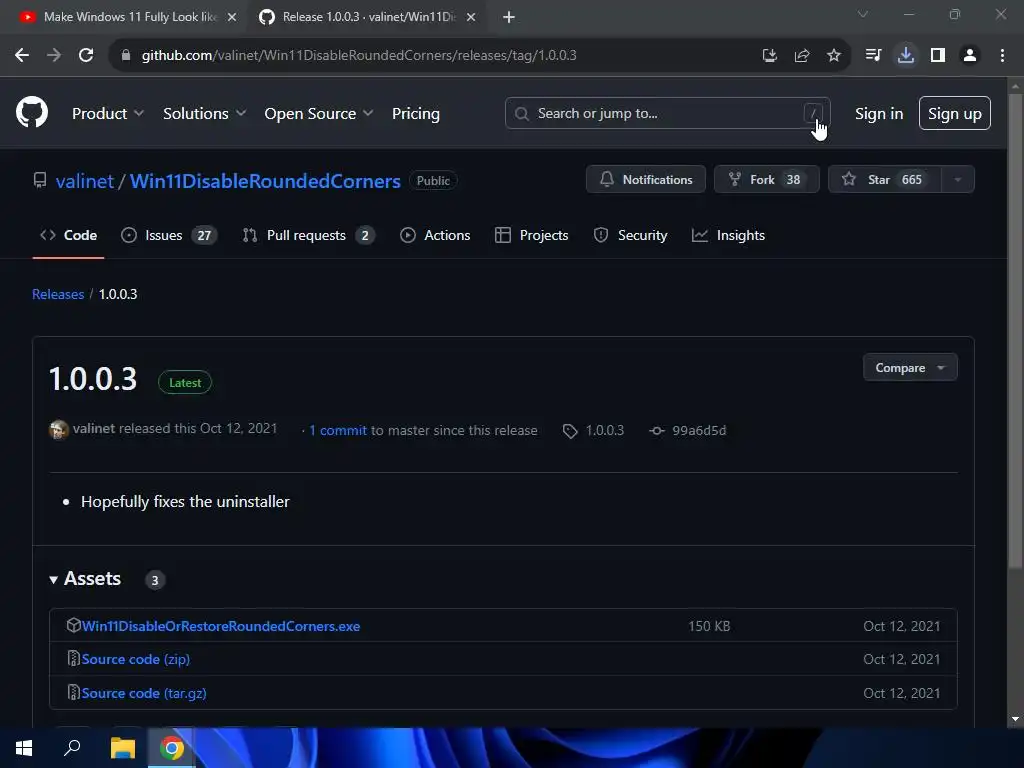
Task: Collapse the Assets section
Action: tap(86, 579)
